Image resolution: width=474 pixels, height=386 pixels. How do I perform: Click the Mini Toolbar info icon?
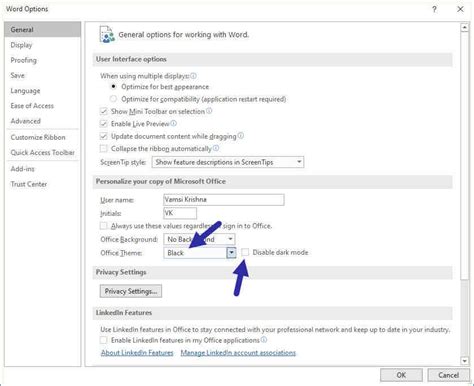209,111
